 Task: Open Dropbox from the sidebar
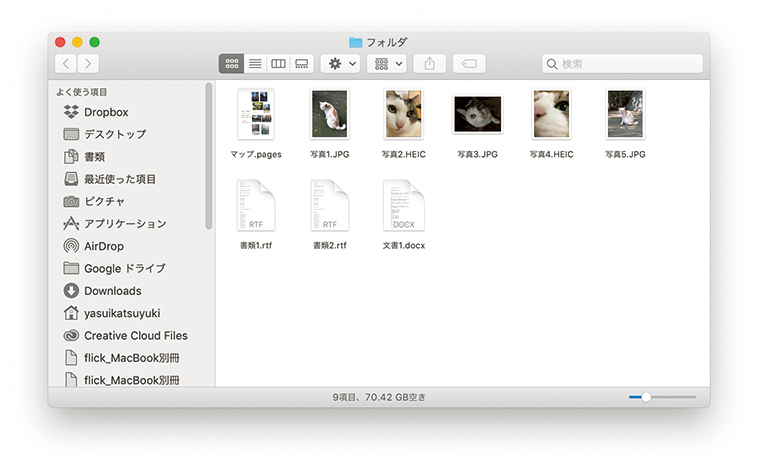(105, 112)
